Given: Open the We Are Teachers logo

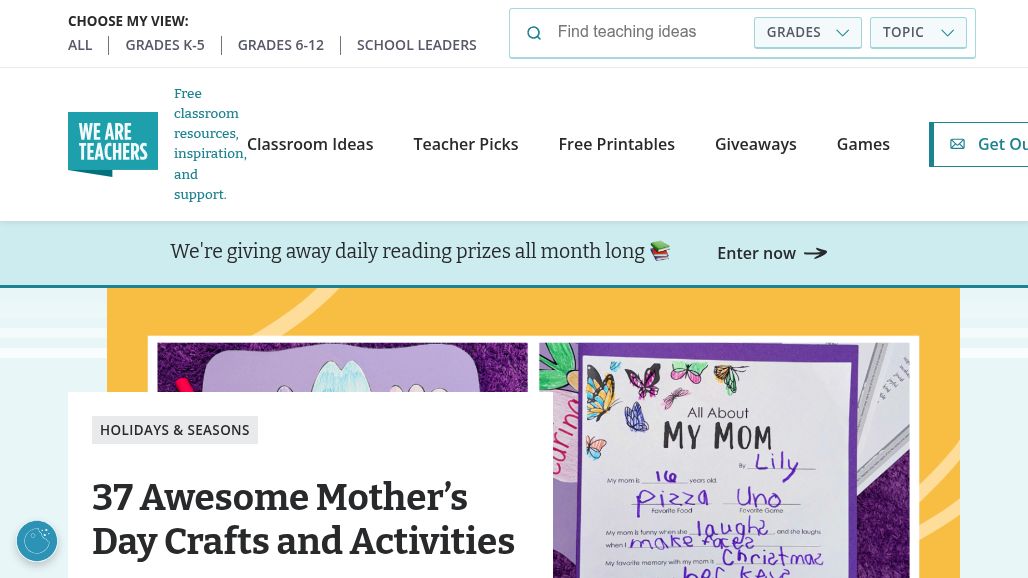Looking at the screenshot, I should pyautogui.click(x=113, y=144).
